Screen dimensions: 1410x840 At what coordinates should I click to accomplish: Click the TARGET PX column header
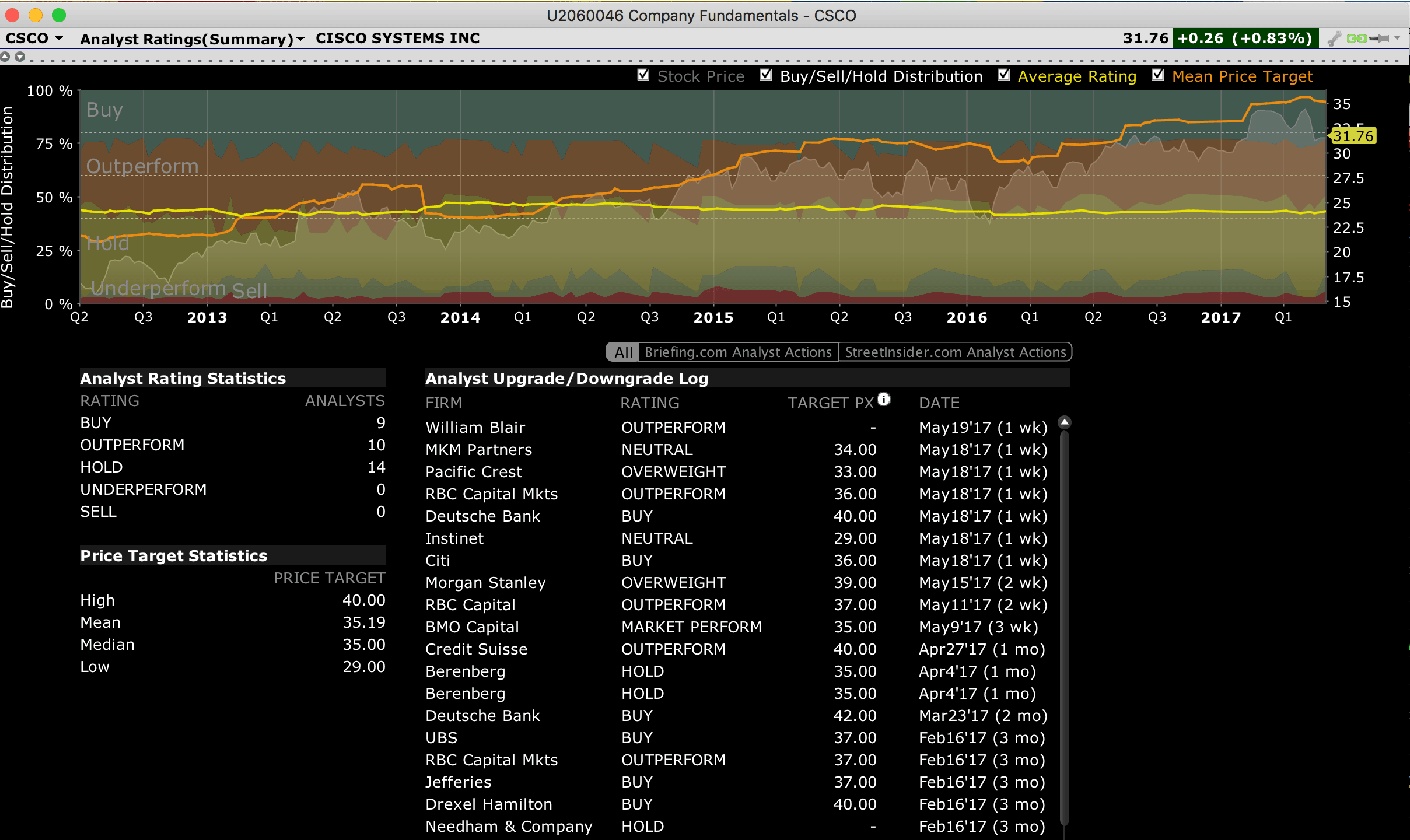point(831,403)
